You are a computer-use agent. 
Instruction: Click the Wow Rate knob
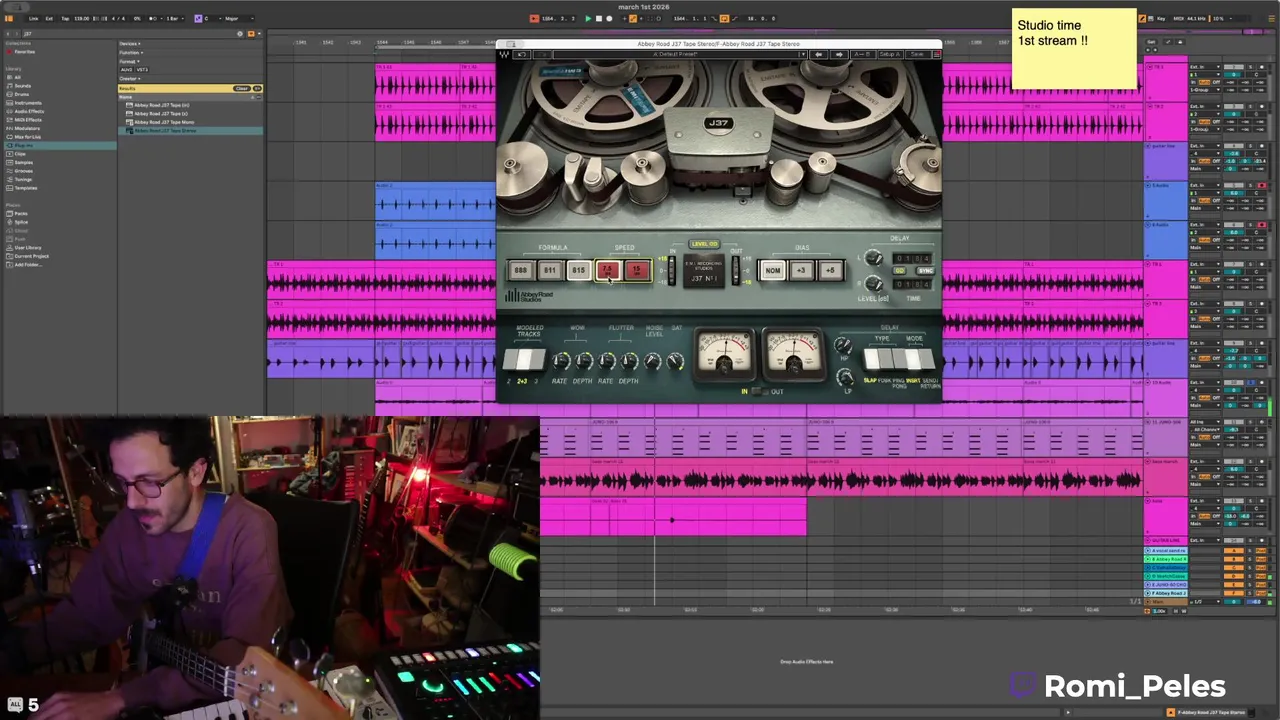pos(561,362)
